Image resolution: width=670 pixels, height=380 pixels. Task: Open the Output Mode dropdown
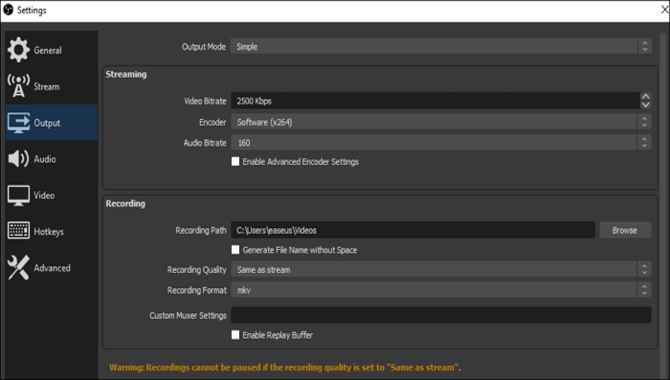pyautogui.click(x=441, y=47)
